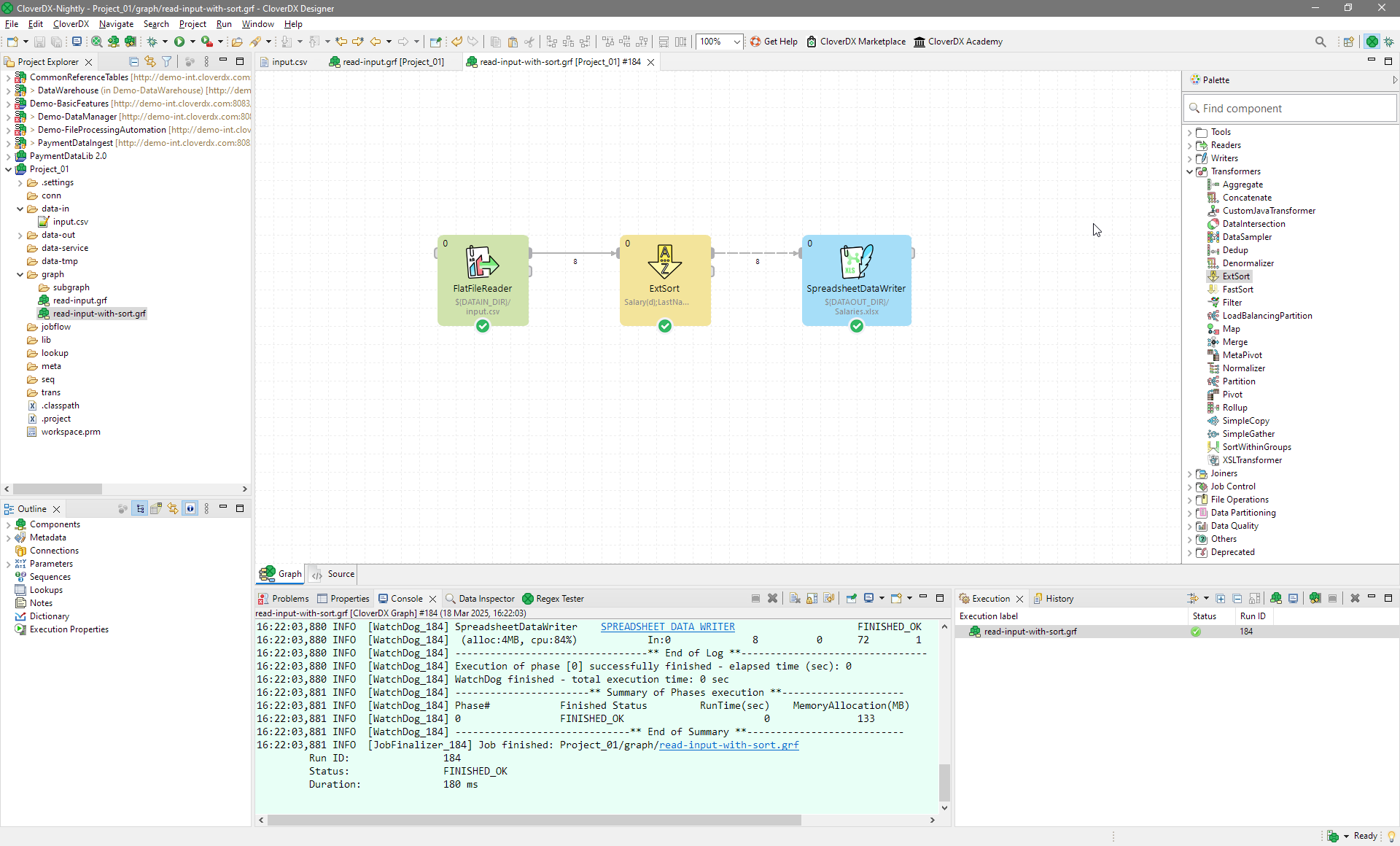Switch to Source view tab

click(334, 574)
